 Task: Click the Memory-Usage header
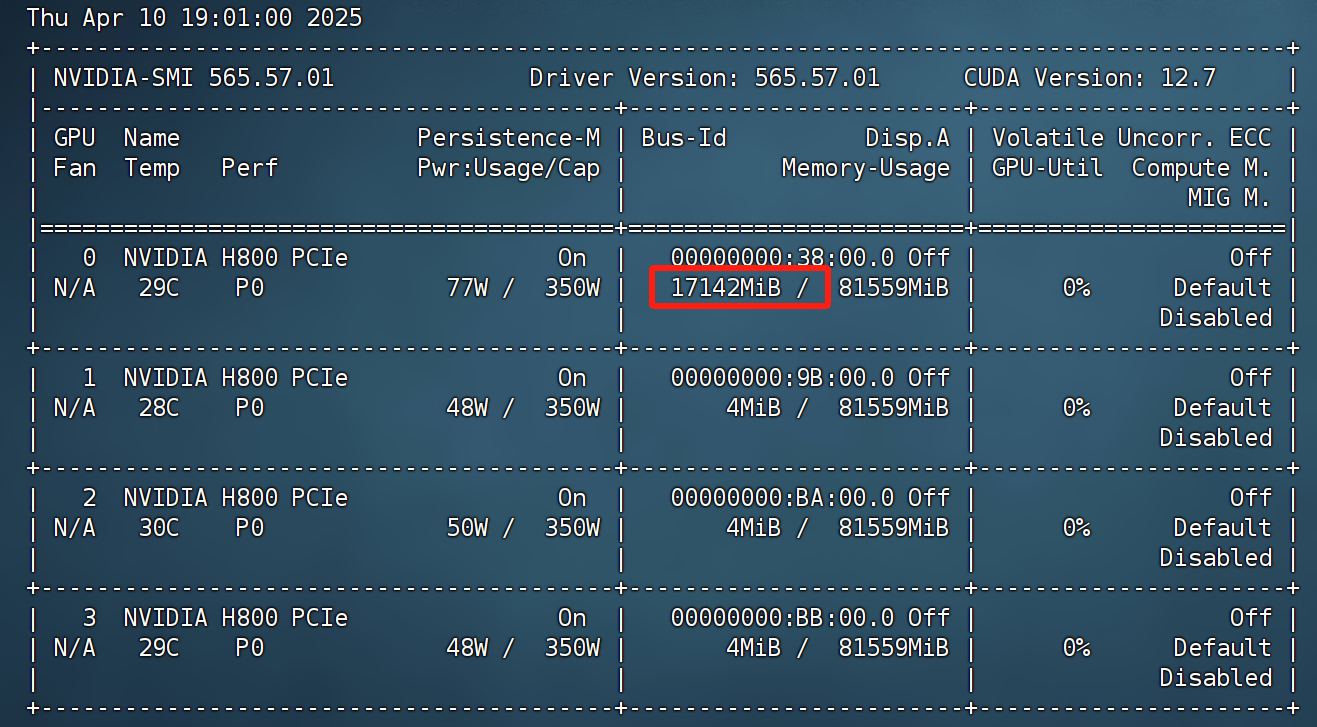click(866, 169)
